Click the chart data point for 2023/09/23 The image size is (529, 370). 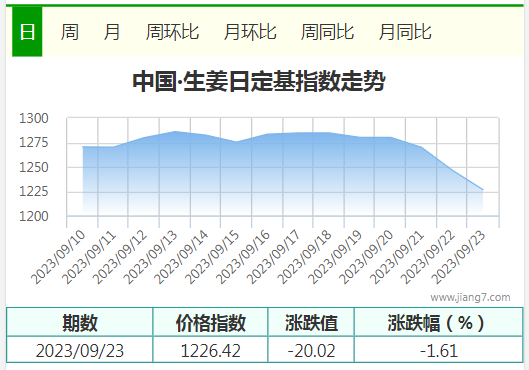482,190
